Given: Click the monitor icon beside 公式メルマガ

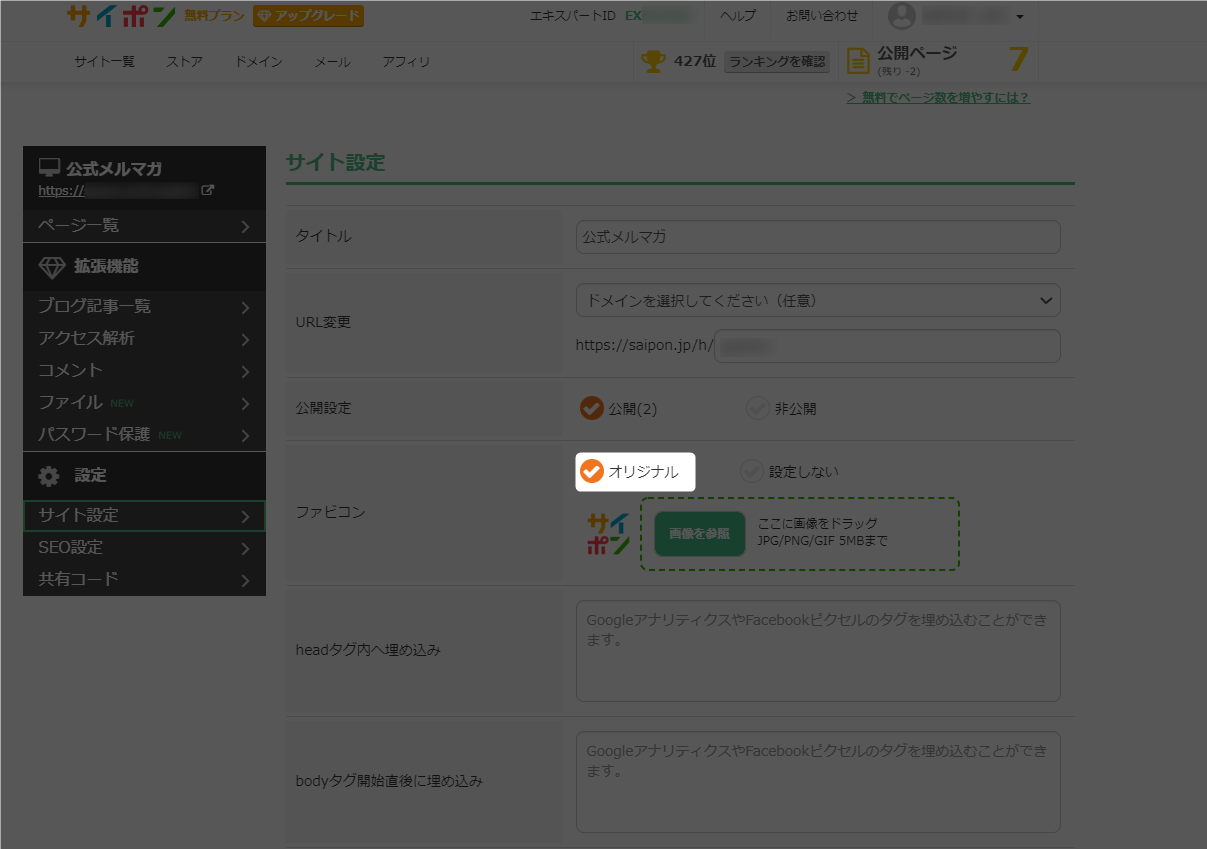Looking at the screenshot, I should pos(49,168).
